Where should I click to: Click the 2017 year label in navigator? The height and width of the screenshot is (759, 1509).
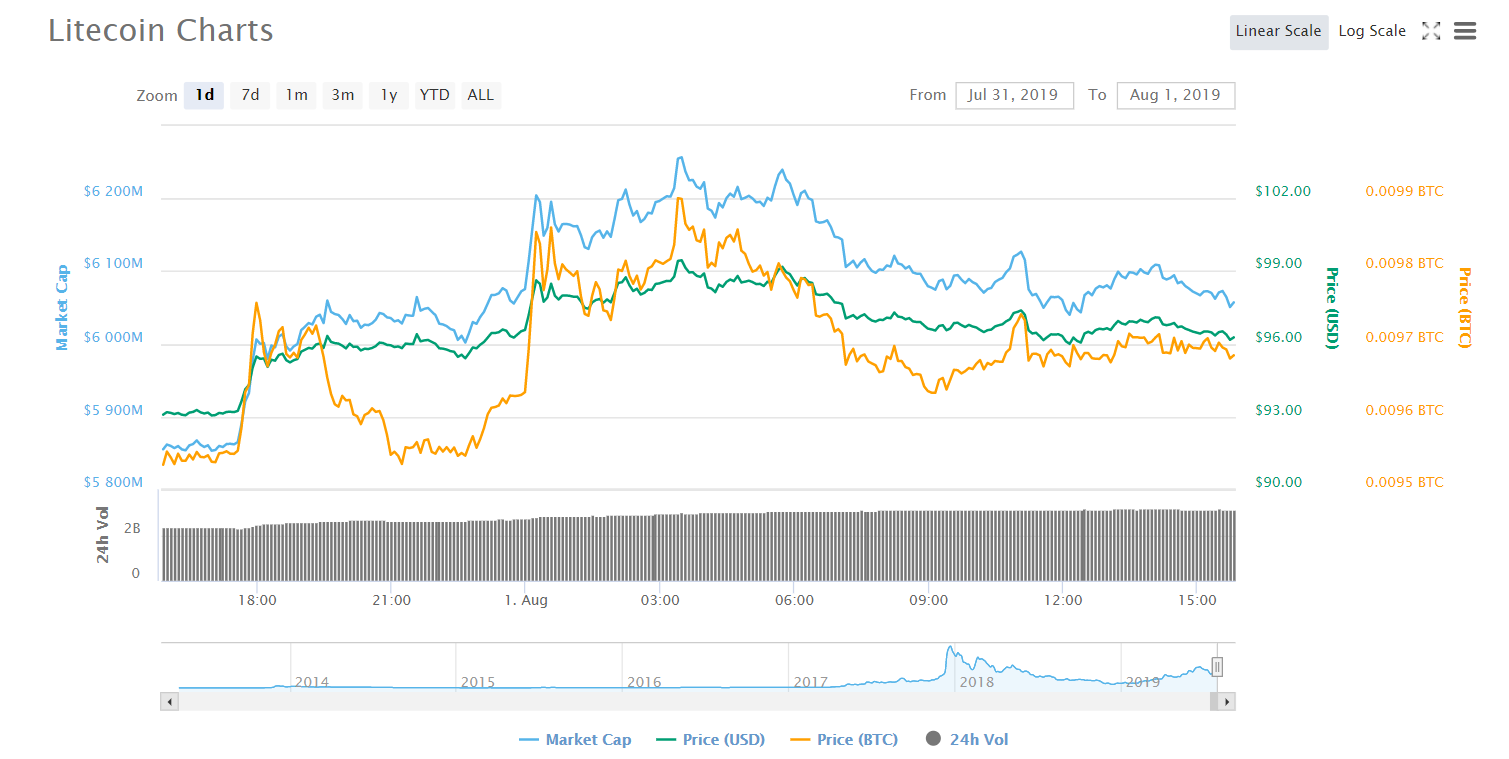pos(811,682)
